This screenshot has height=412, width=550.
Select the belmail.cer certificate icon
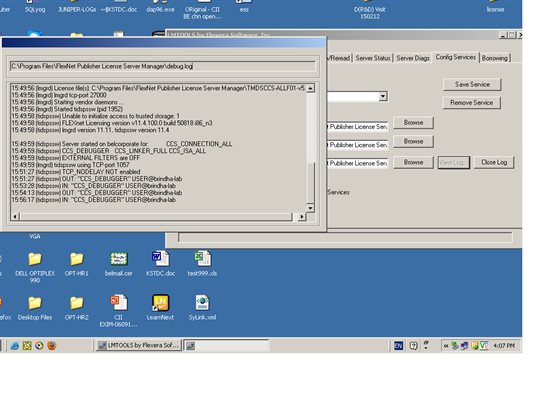(x=119, y=263)
